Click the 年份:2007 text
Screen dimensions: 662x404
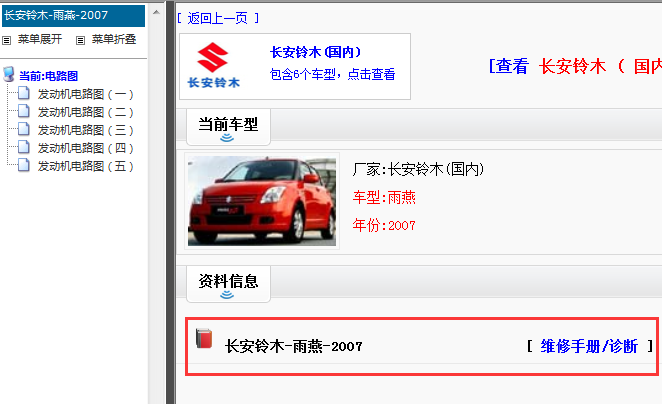pos(384,225)
